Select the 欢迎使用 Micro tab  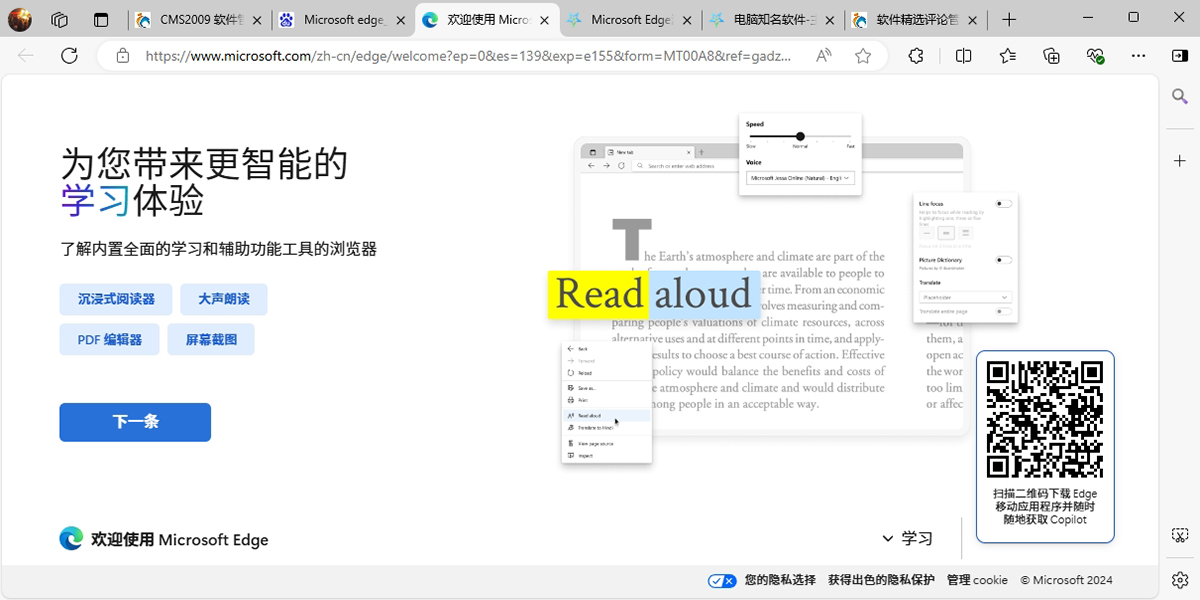click(x=487, y=20)
